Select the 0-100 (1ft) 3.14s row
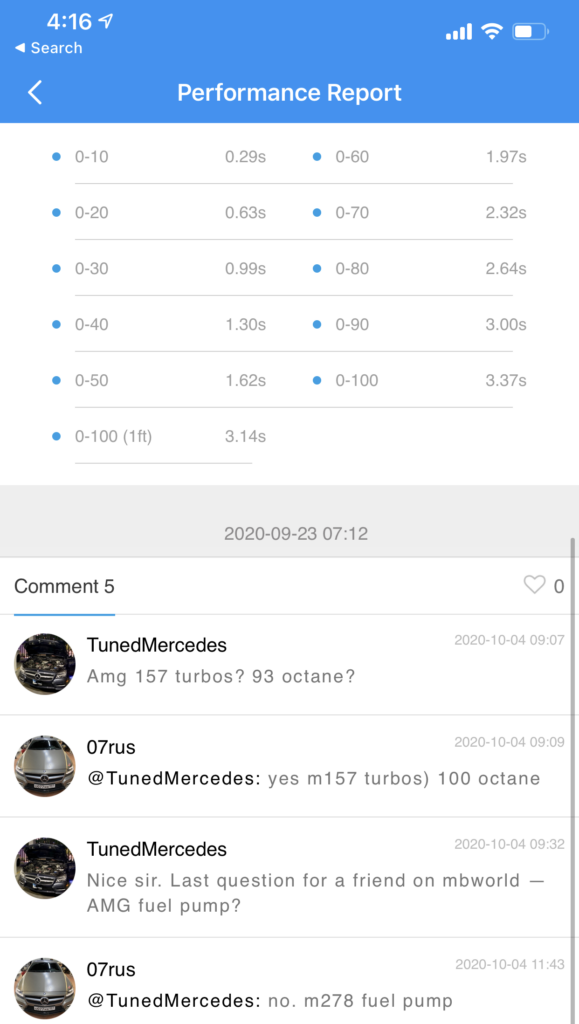 (x=160, y=436)
